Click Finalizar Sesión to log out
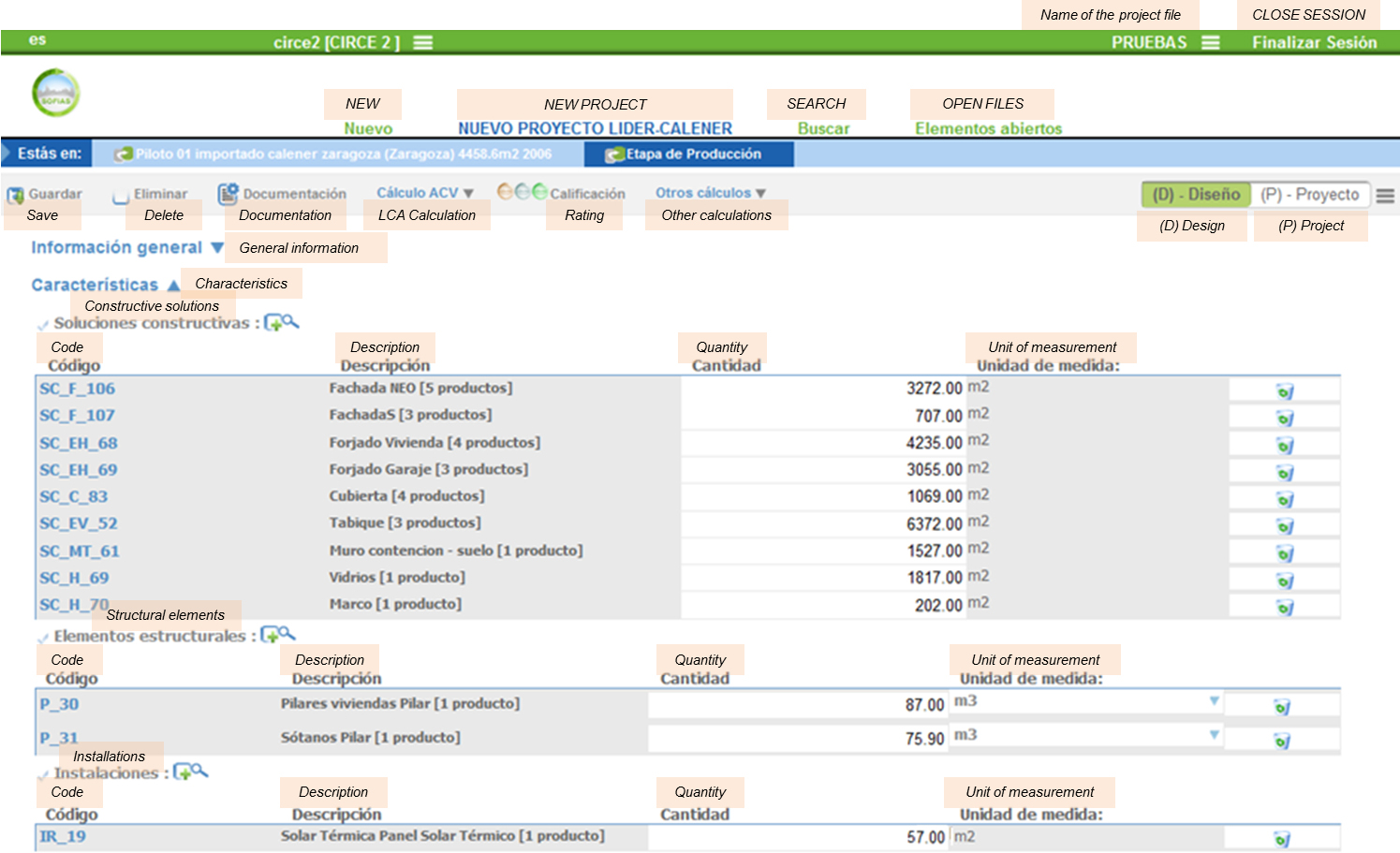Screen dimensions: 1400x853 point(1315,43)
